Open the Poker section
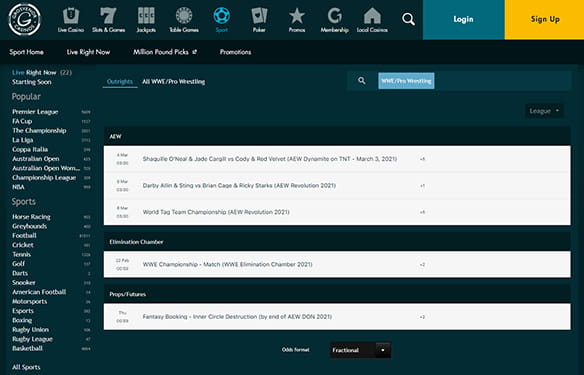This screenshot has height=375, width=584. click(259, 20)
